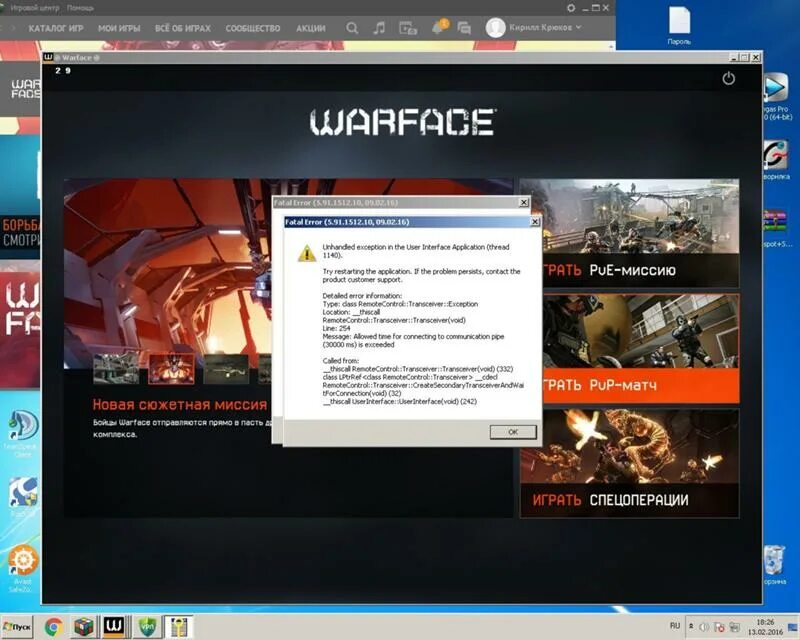The image size is (800, 640).
Task: Open the Avast SafeZone desktop shortcut
Action: (x=21, y=568)
